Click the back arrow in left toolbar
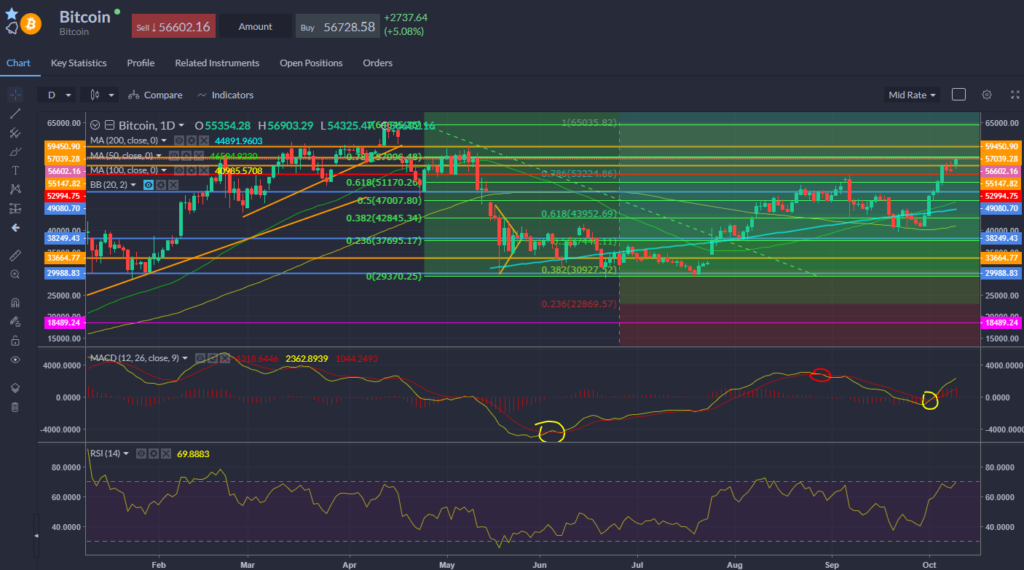The width and height of the screenshot is (1024, 570). point(15,228)
